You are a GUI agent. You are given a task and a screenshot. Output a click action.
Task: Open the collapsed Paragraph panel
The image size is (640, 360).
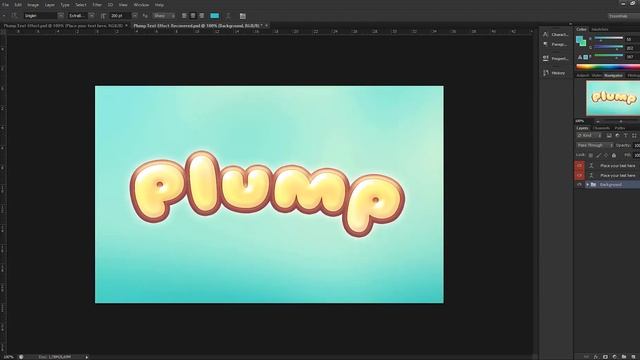[x=556, y=44]
